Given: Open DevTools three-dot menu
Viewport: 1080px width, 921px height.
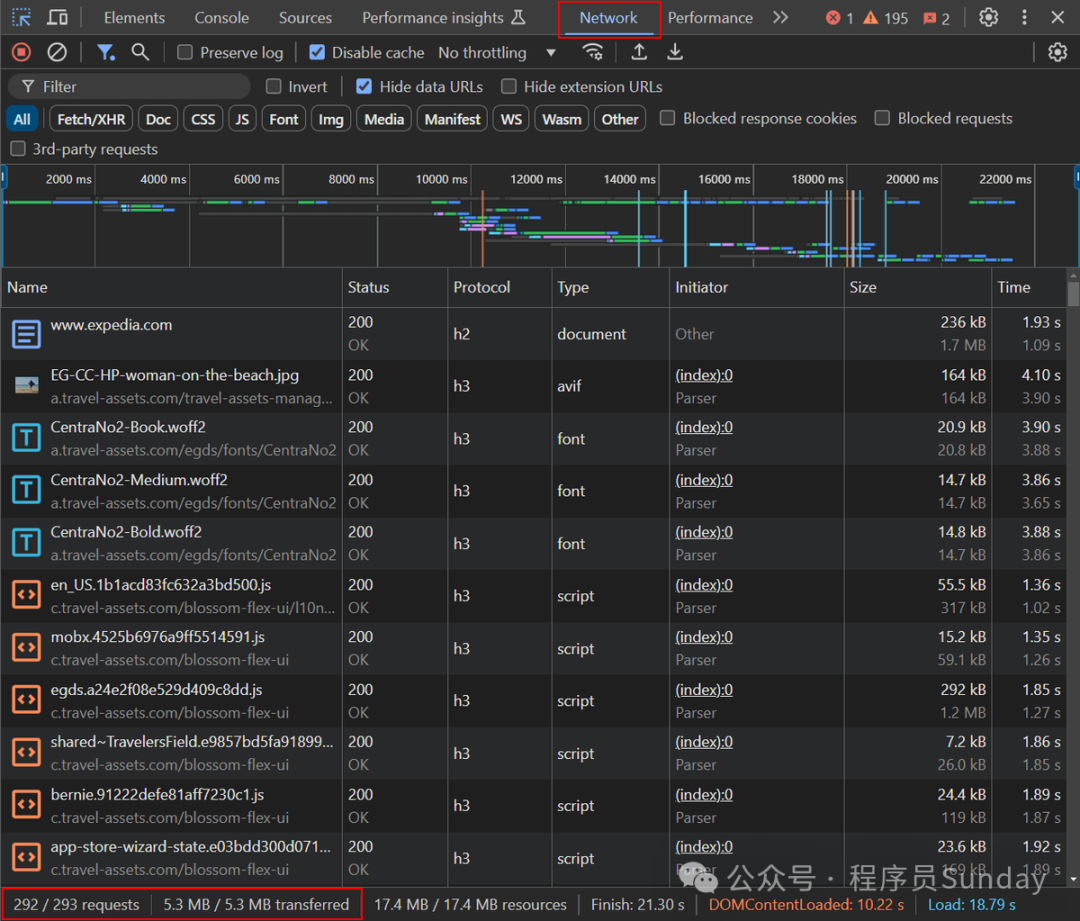Looking at the screenshot, I should pos(1024,17).
